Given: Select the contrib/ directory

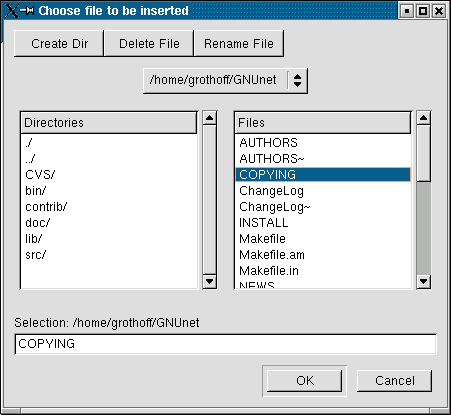Looking at the screenshot, I should [109, 207].
